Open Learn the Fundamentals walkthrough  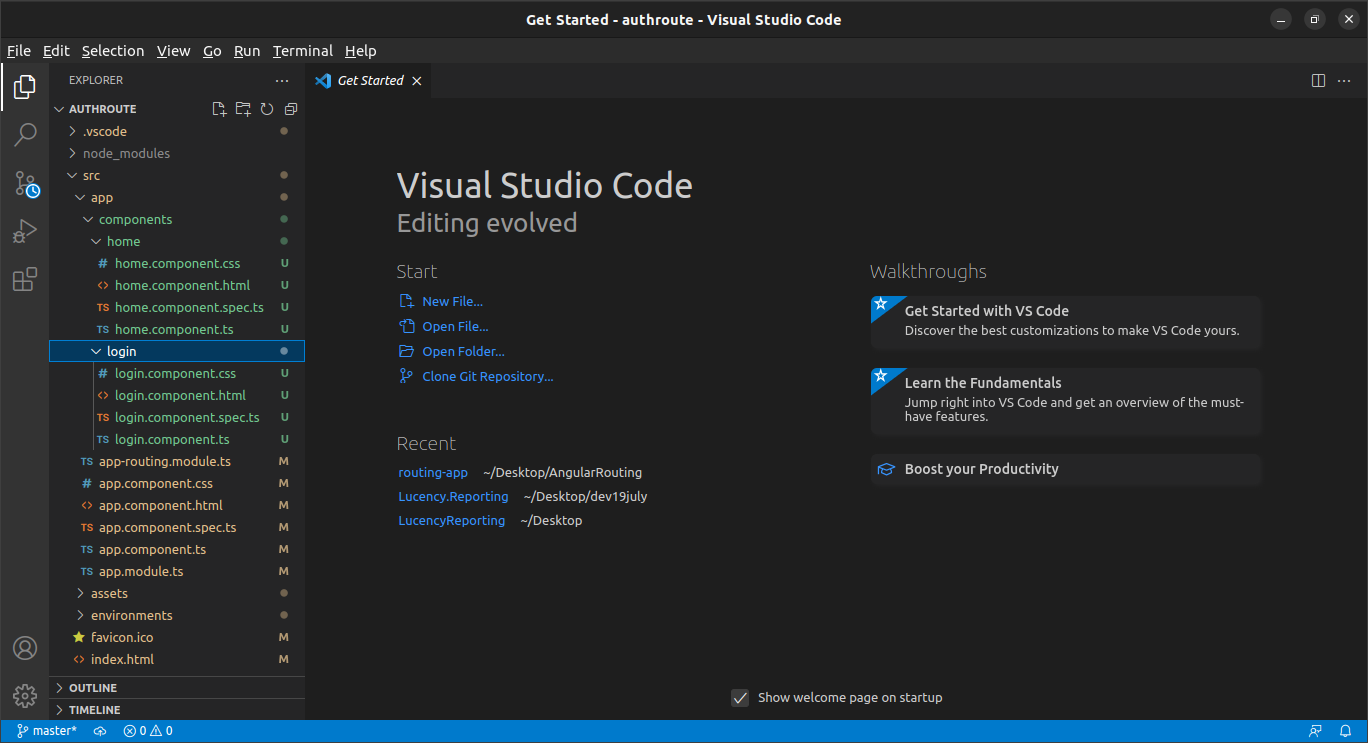point(1066,401)
